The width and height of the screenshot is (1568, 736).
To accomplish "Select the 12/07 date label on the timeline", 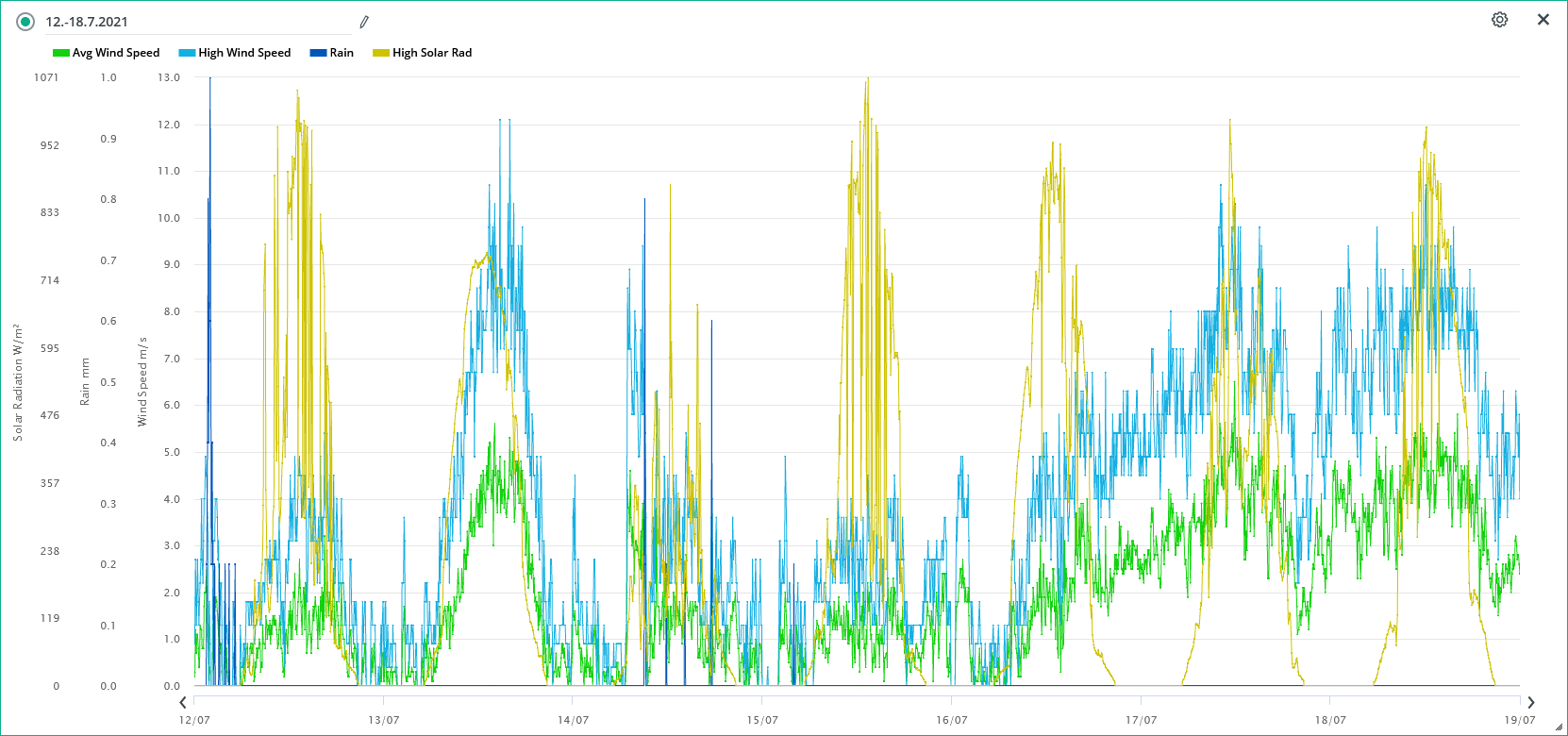I will (194, 720).
